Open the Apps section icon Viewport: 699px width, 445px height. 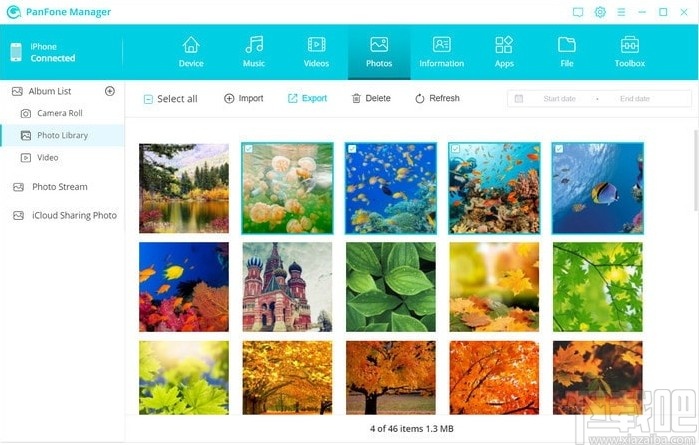[504, 45]
